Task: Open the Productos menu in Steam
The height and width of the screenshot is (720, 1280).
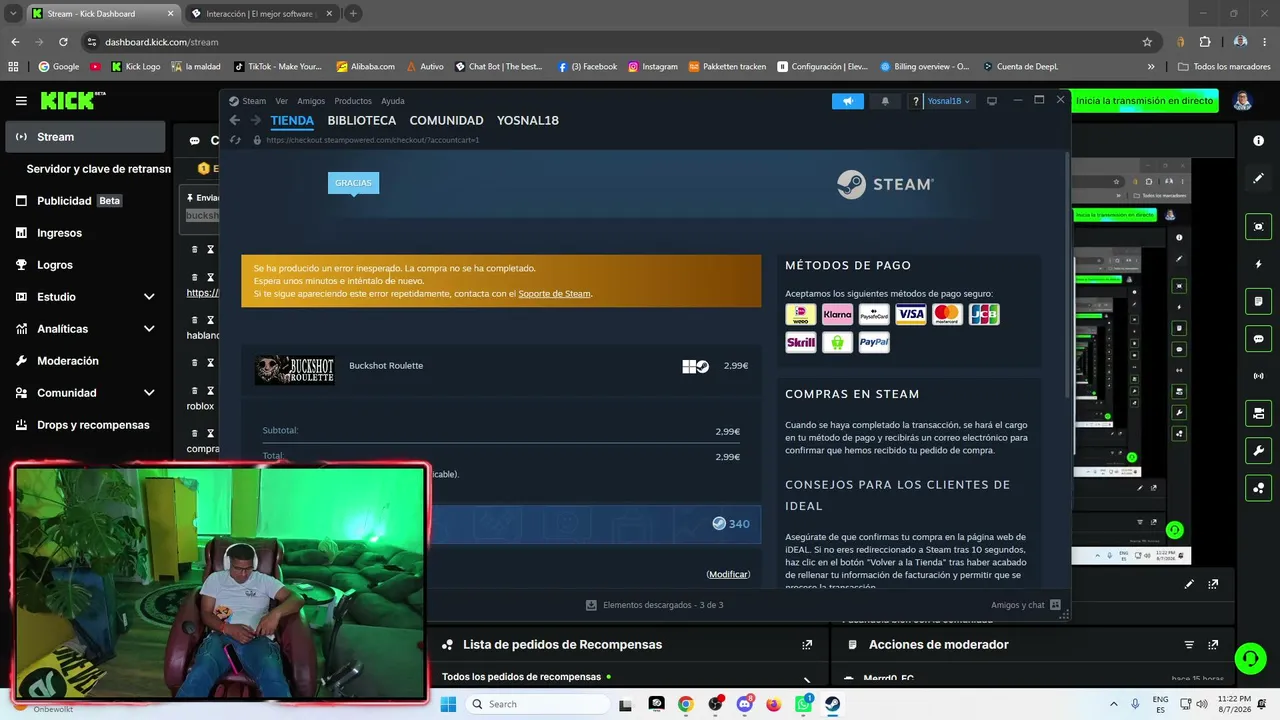Action: [x=353, y=101]
